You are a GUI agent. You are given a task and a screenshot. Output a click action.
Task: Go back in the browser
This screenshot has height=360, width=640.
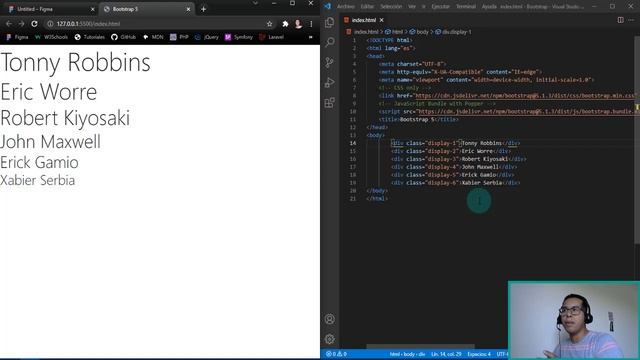[x=9, y=24]
